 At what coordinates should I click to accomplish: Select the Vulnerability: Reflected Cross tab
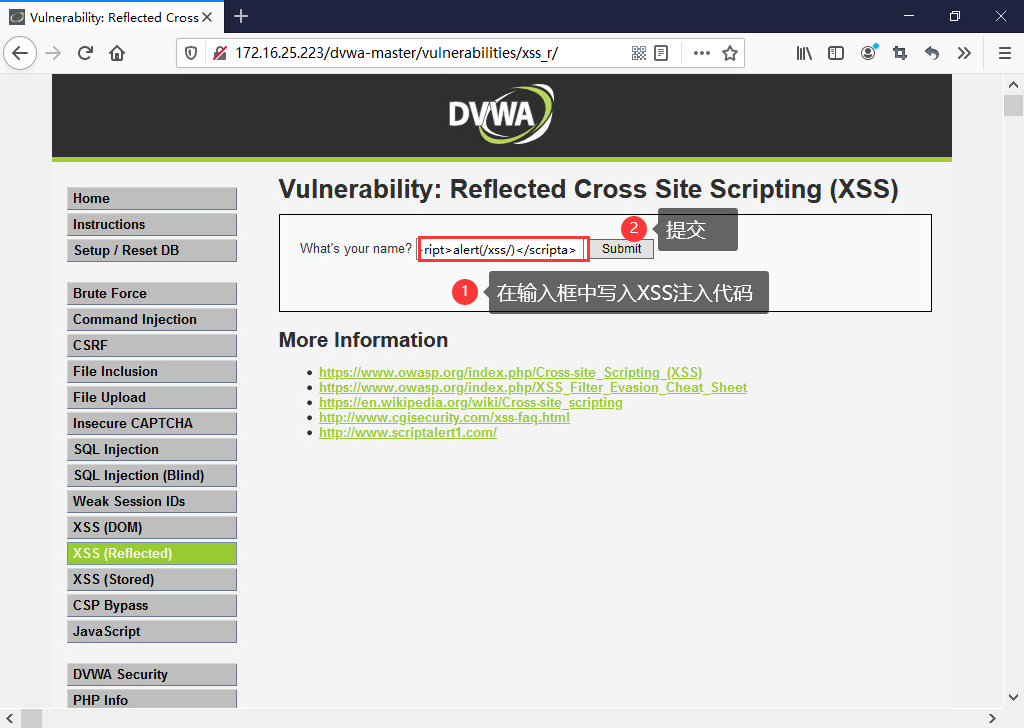tap(112, 17)
